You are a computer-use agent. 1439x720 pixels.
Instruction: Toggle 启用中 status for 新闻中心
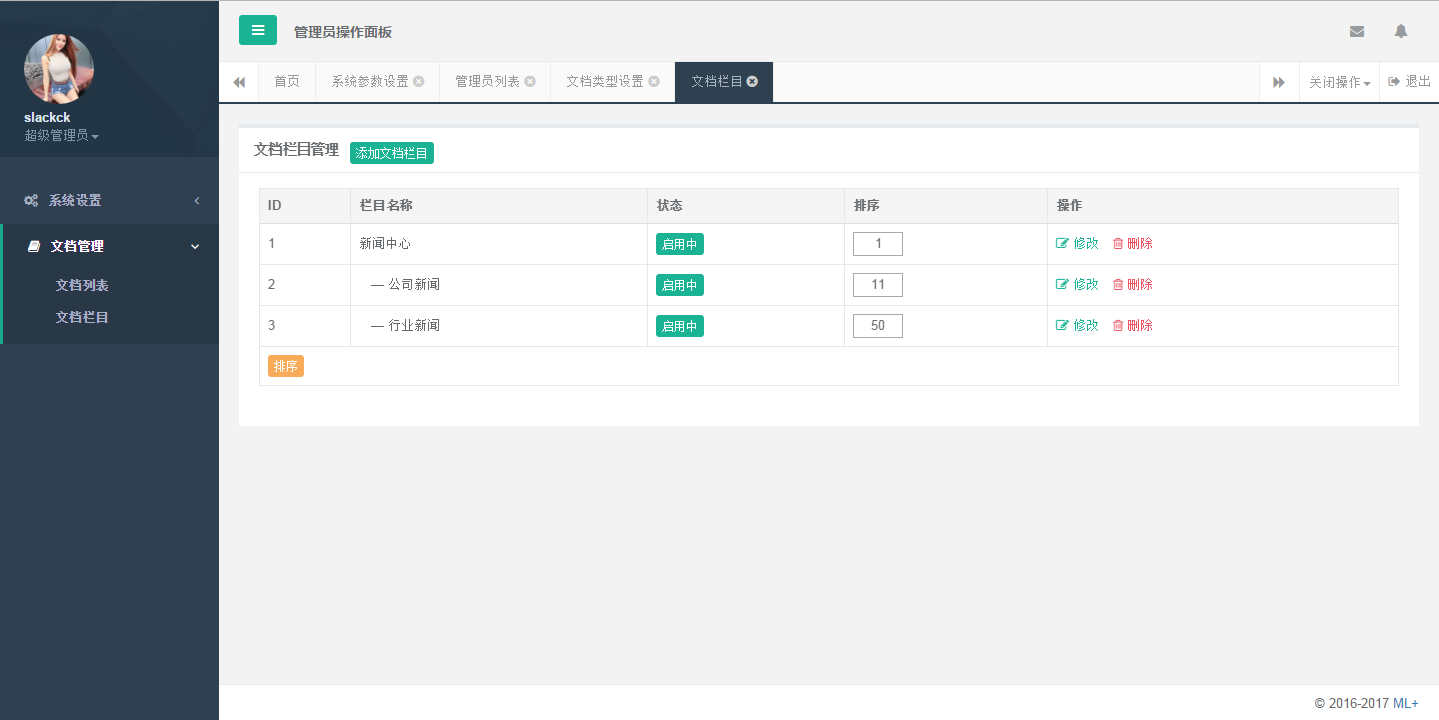click(679, 244)
